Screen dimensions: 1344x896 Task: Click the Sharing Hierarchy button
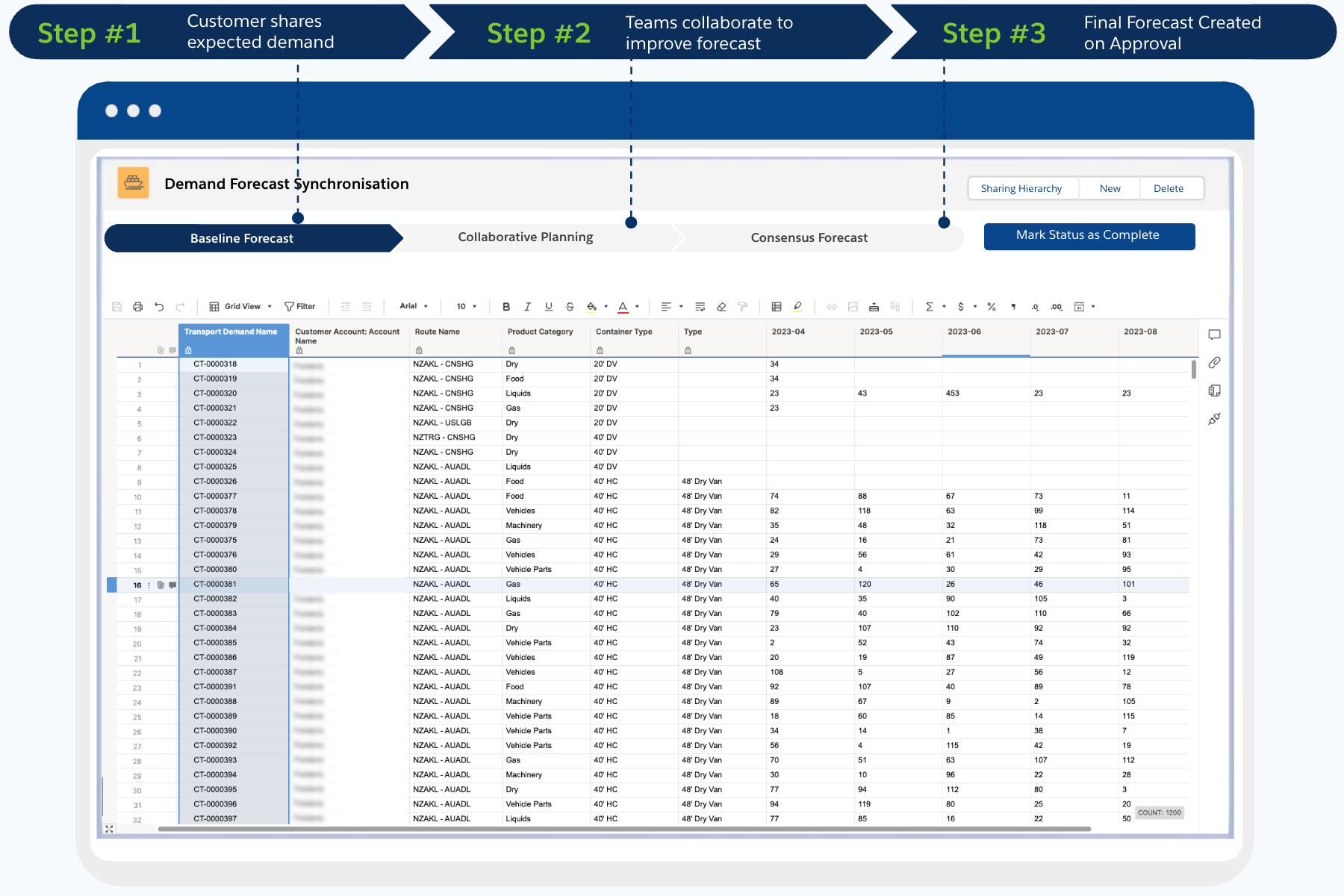[1021, 189]
